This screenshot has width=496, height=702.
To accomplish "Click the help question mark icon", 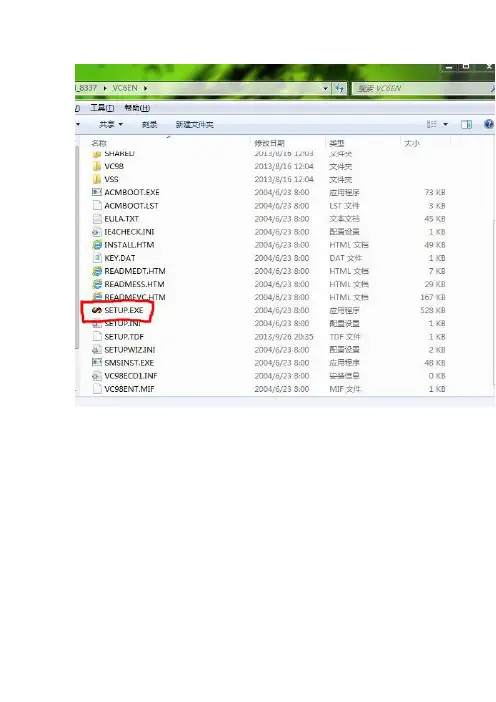I will pyautogui.click(x=489, y=124).
